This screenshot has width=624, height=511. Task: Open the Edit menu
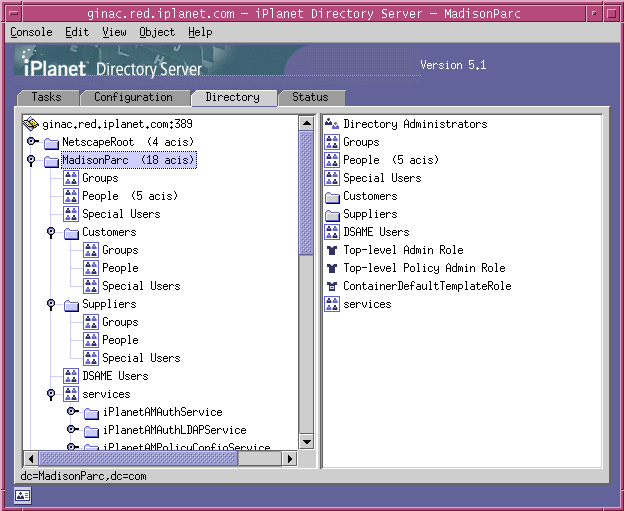(77, 32)
